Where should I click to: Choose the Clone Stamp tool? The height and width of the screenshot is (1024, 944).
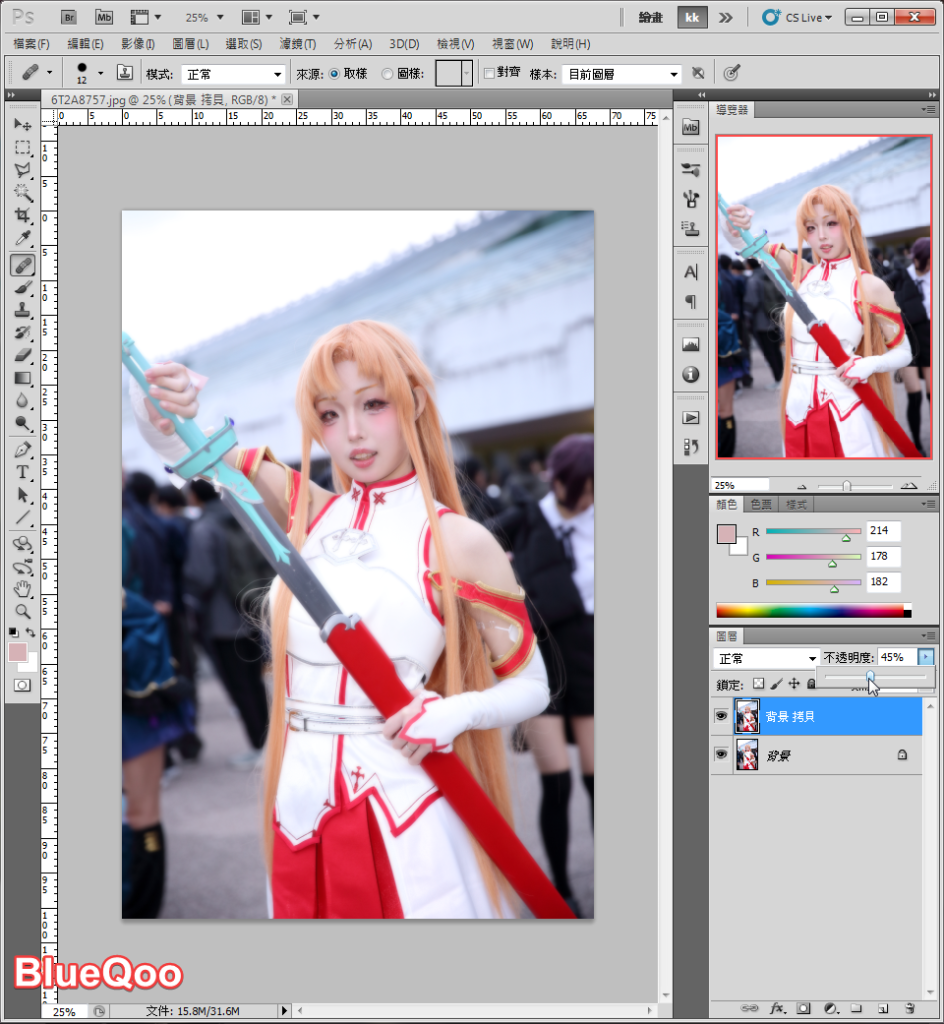click(22, 310)
